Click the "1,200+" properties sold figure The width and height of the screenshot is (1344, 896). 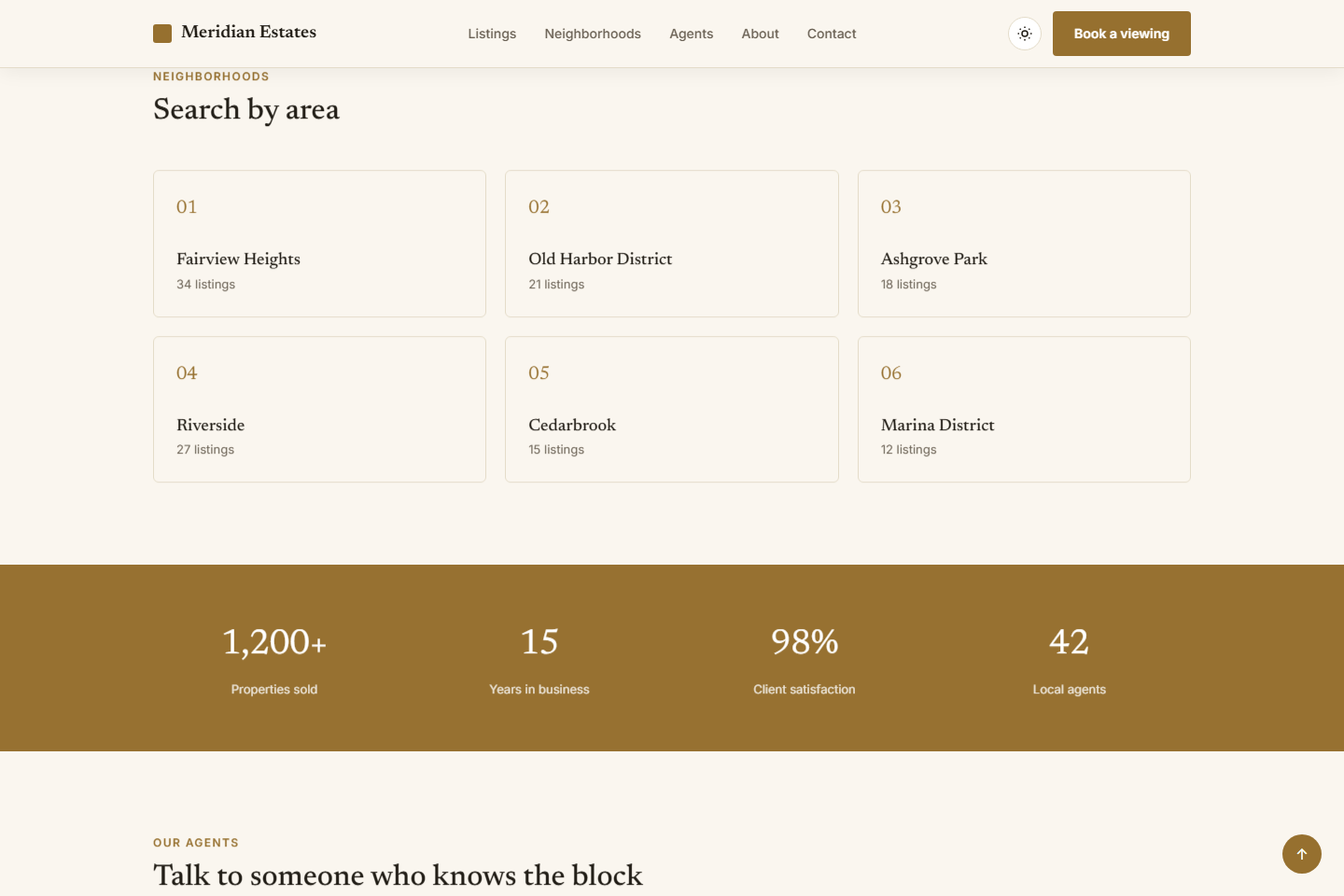point(274,642)
